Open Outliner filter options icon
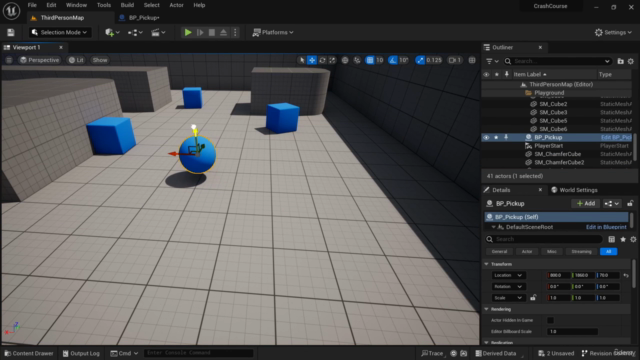The height and width of the screenshot is (360, 640). [492, 61]
